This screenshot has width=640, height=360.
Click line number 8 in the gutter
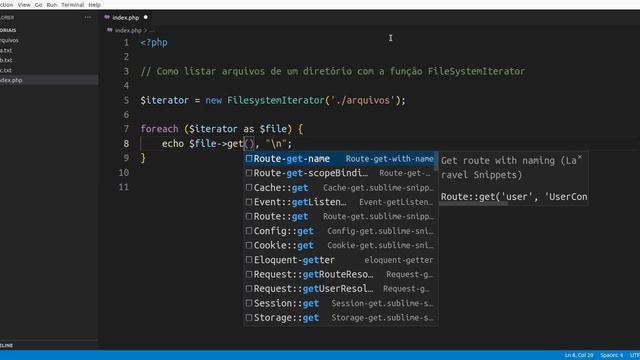point(126,144)
